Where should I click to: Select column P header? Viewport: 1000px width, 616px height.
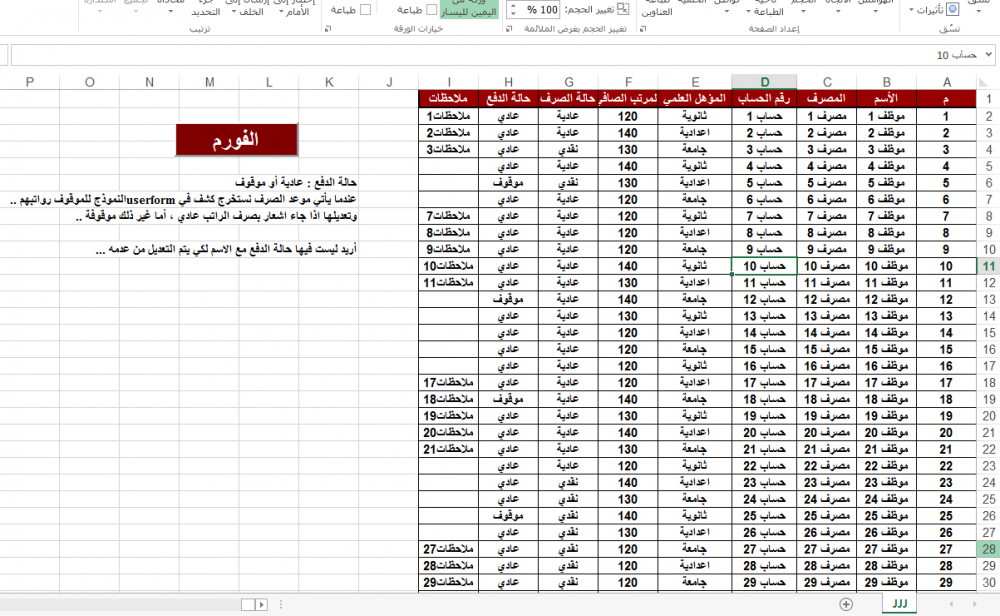[30, 82]
